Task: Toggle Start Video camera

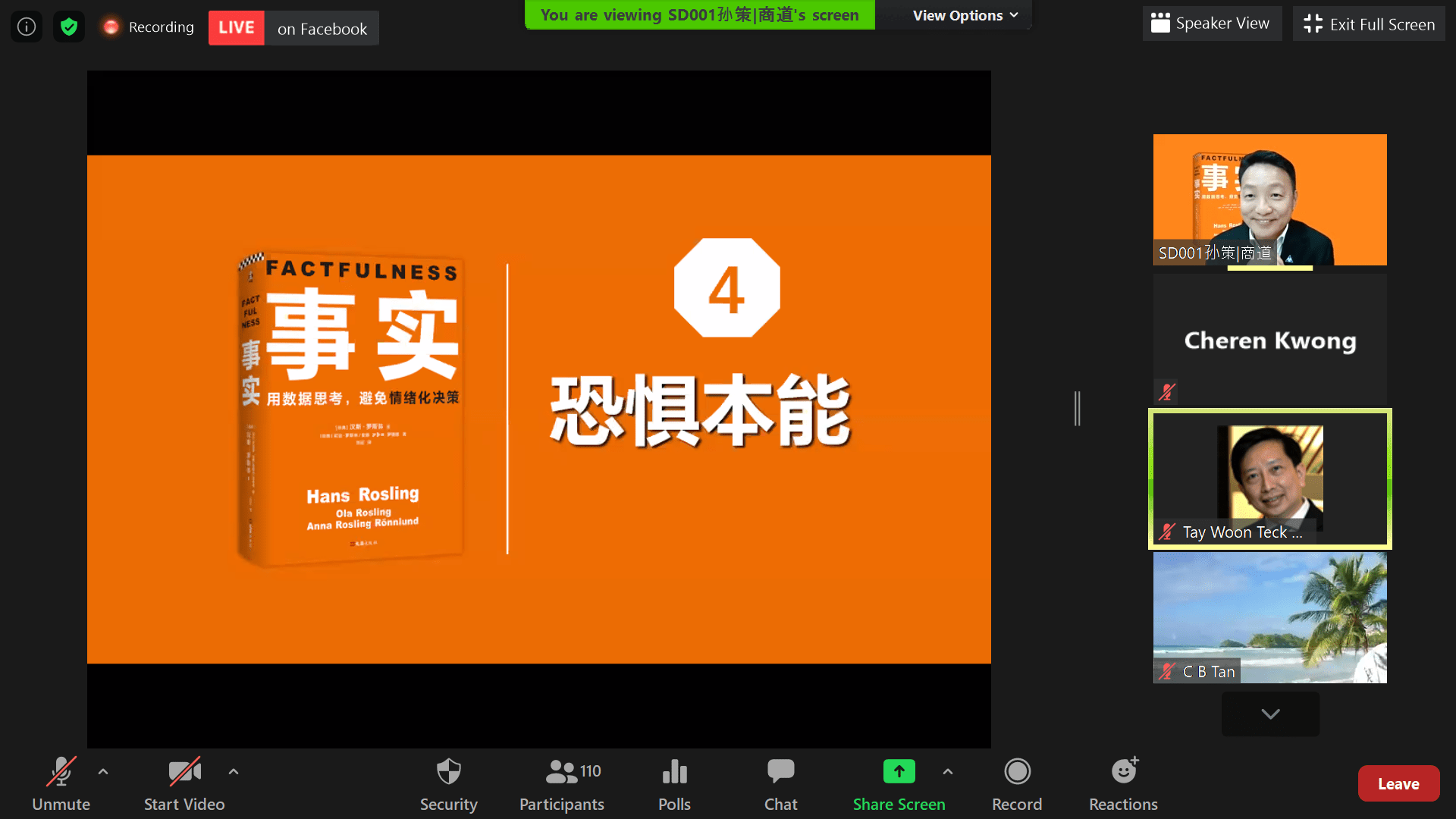Action: pyautogui.click(x=184, y=784)
